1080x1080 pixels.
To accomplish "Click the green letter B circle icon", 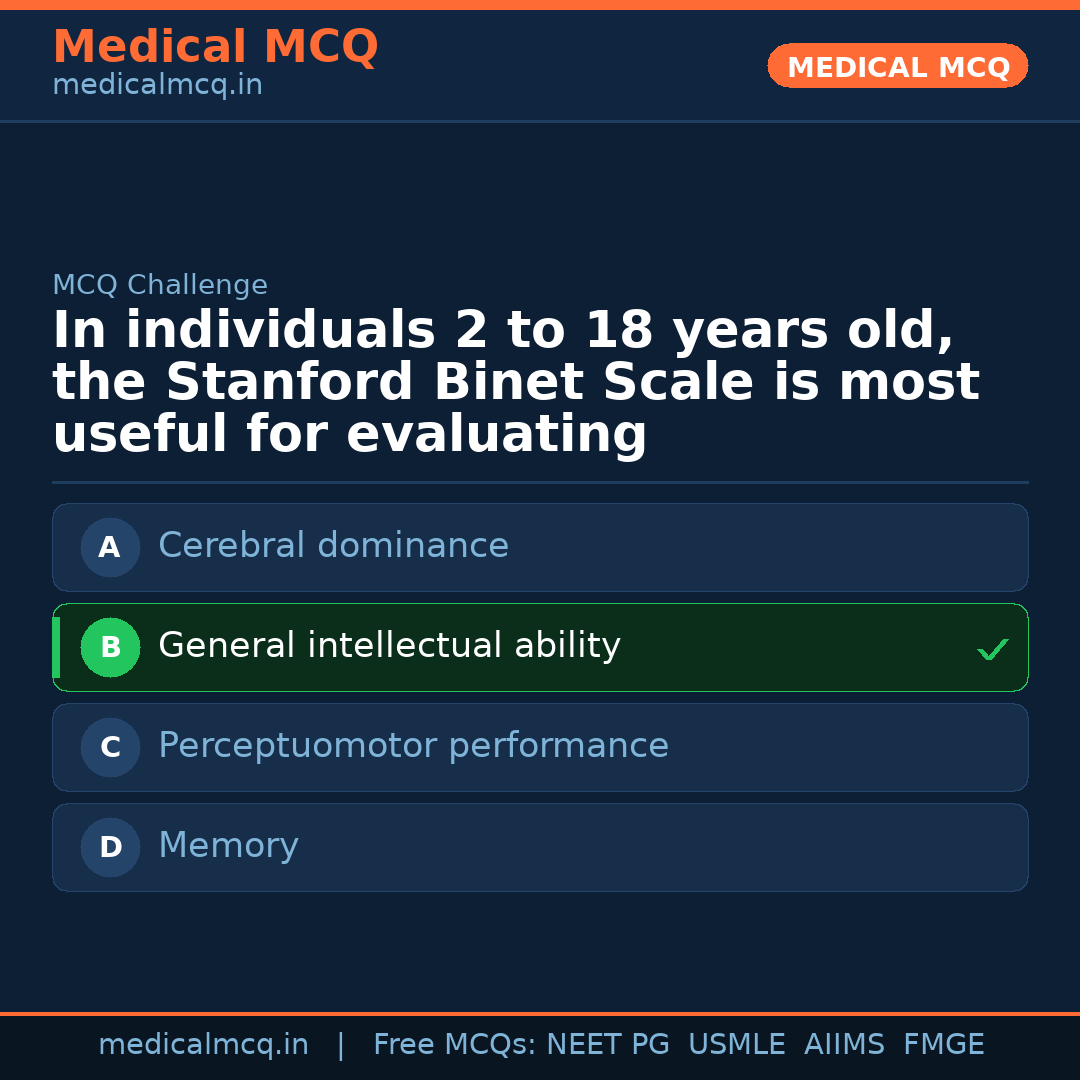I will pyautogui.click(x=110, y=647).
